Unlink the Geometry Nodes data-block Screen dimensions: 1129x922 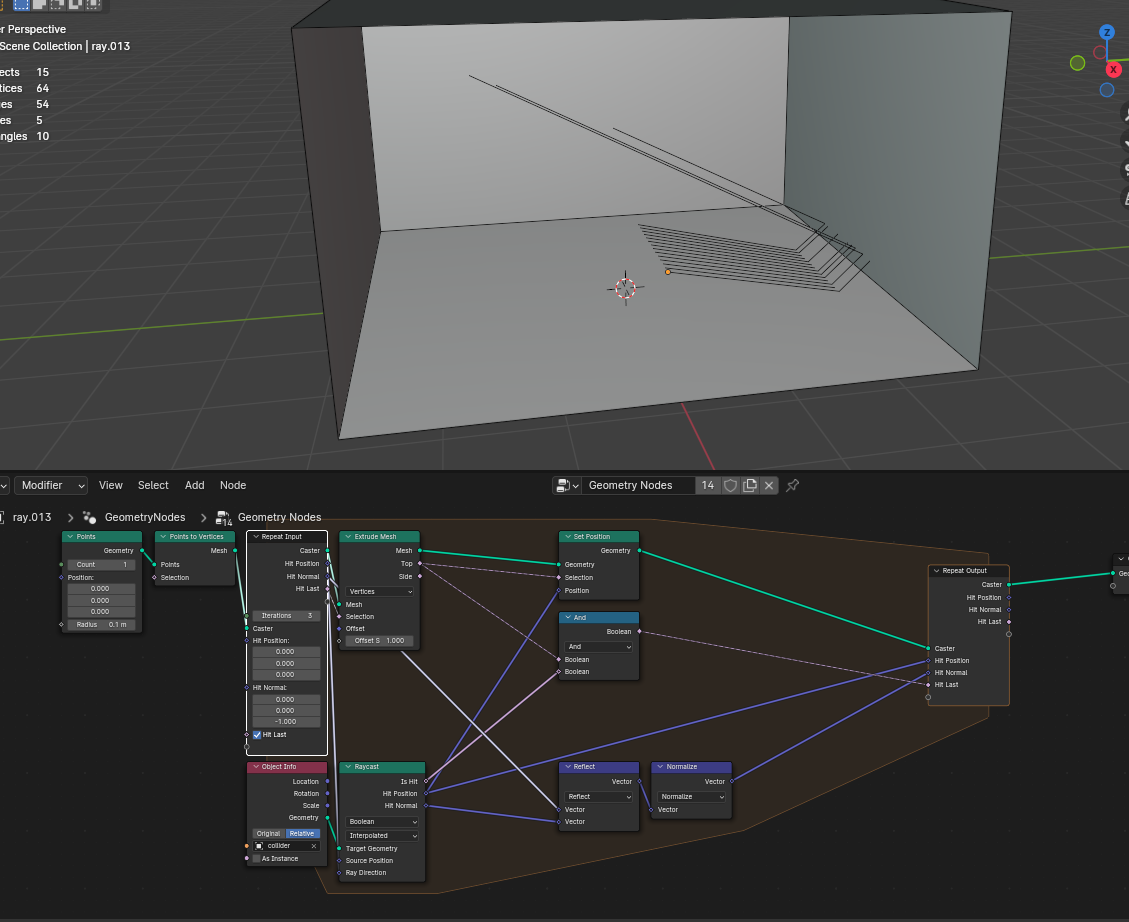(x=769, y=486)
